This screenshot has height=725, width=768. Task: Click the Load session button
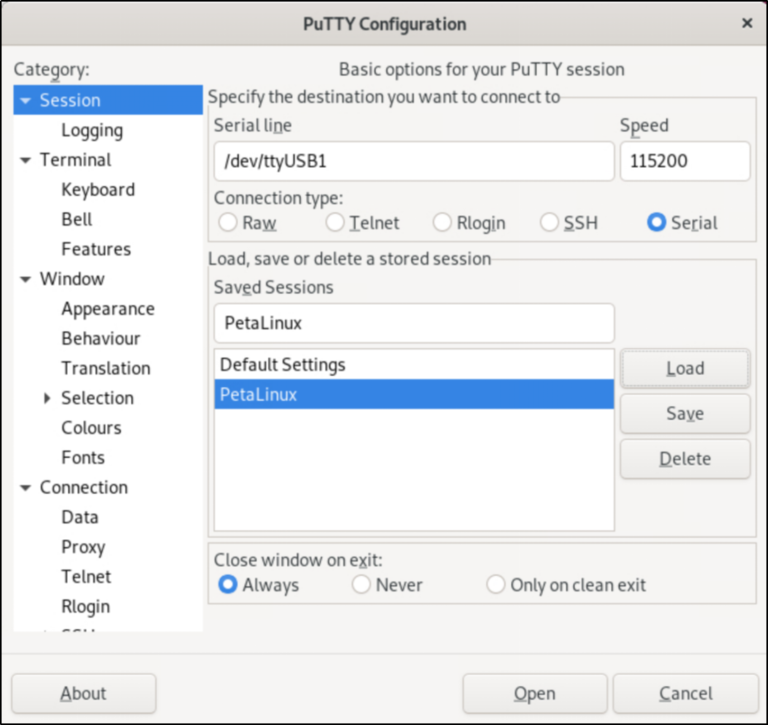pos(684,369)
